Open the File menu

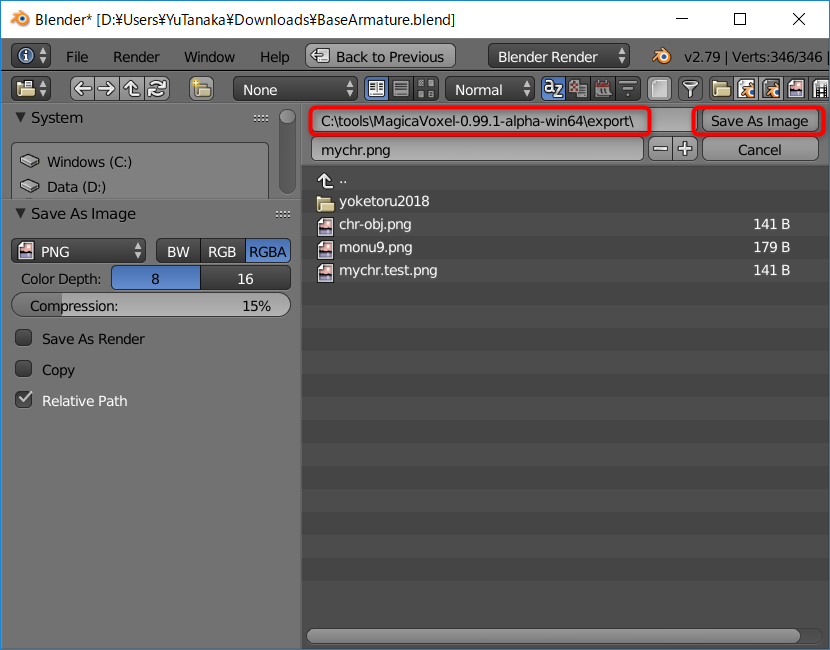pyautogui.click(x=77, y=57)
